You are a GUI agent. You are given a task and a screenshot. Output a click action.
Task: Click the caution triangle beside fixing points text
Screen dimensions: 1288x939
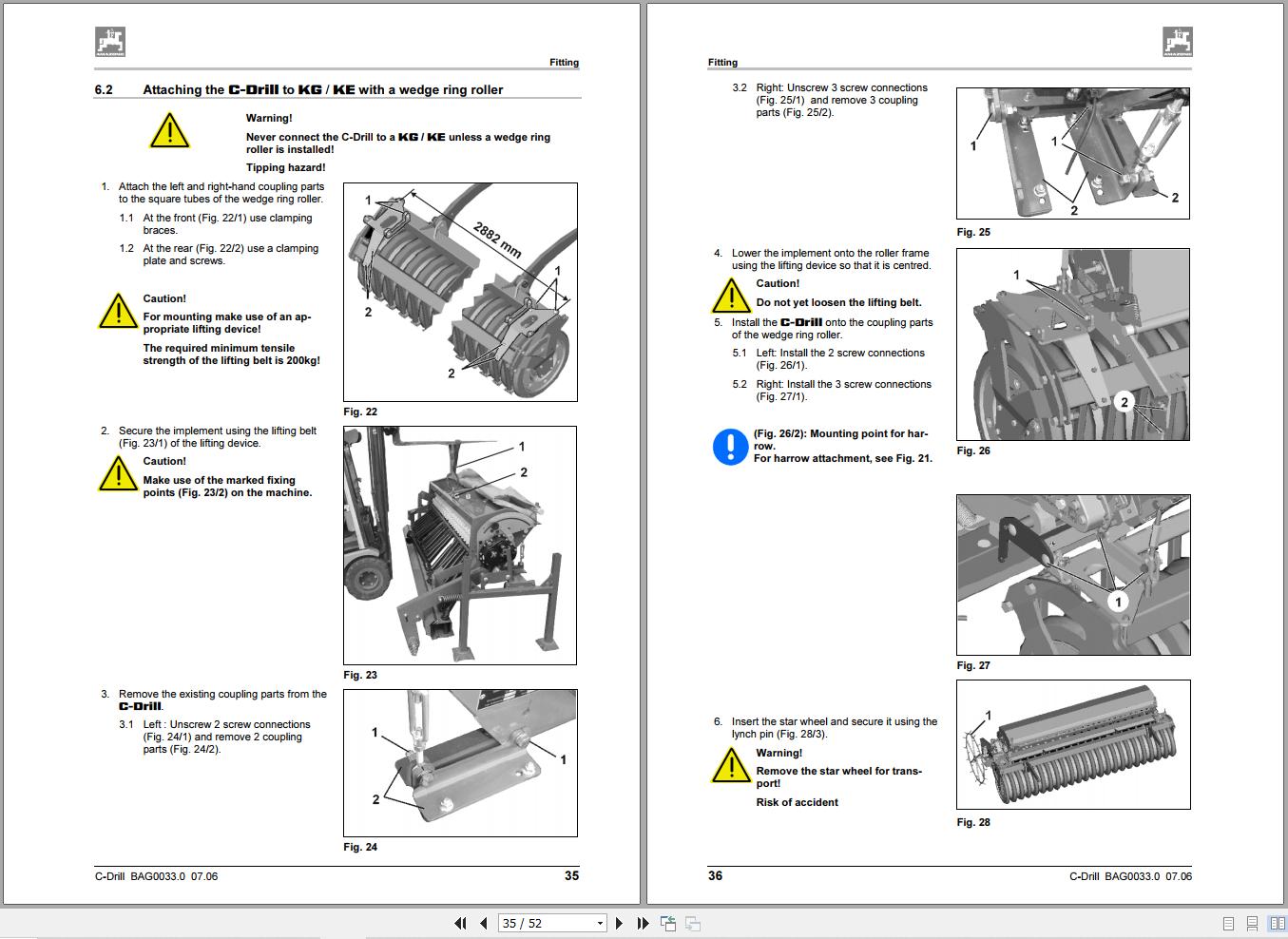tap(118, 473)
